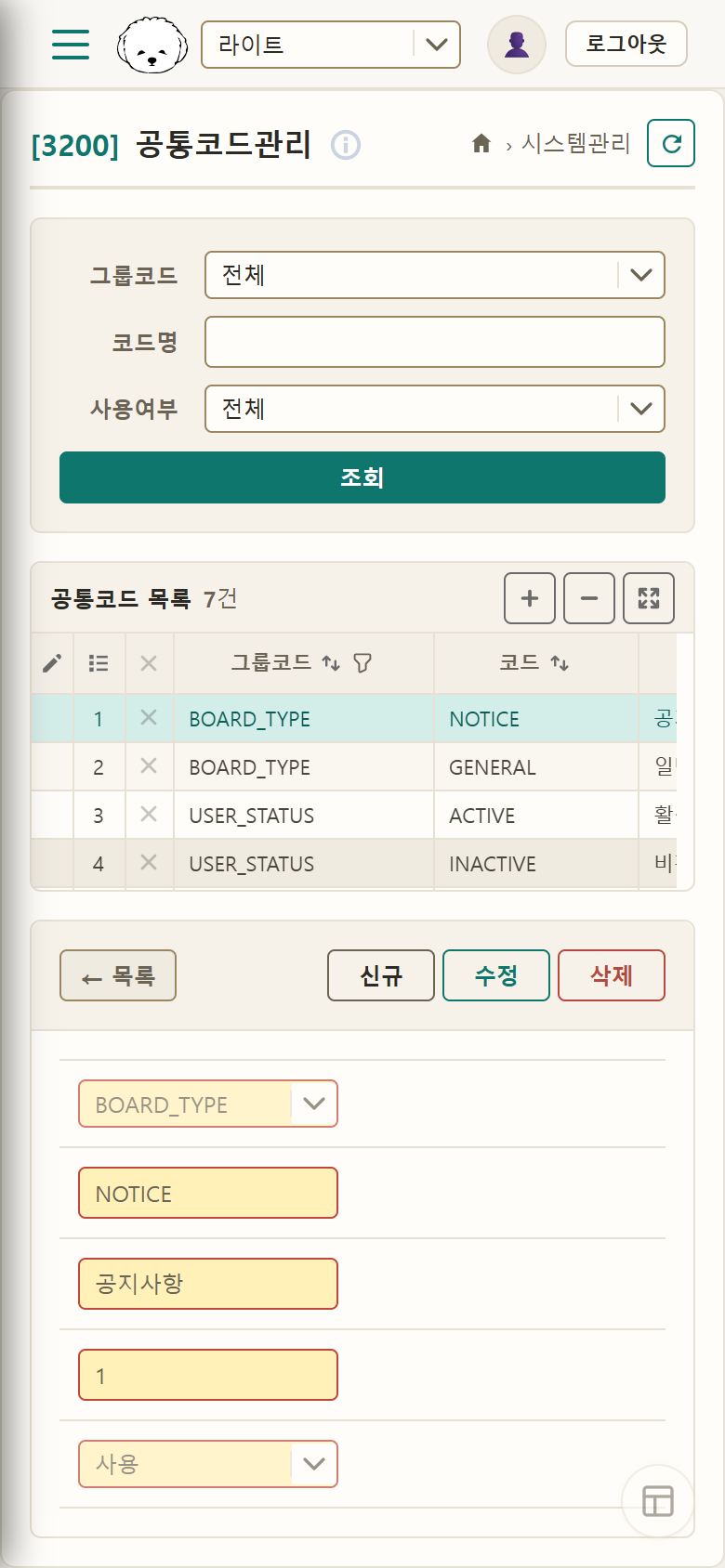Image resolution: width=725 pixels, height=1568 pixels.
Task: Select USER_STATUS cell in row 3
Action: [304, 815]
